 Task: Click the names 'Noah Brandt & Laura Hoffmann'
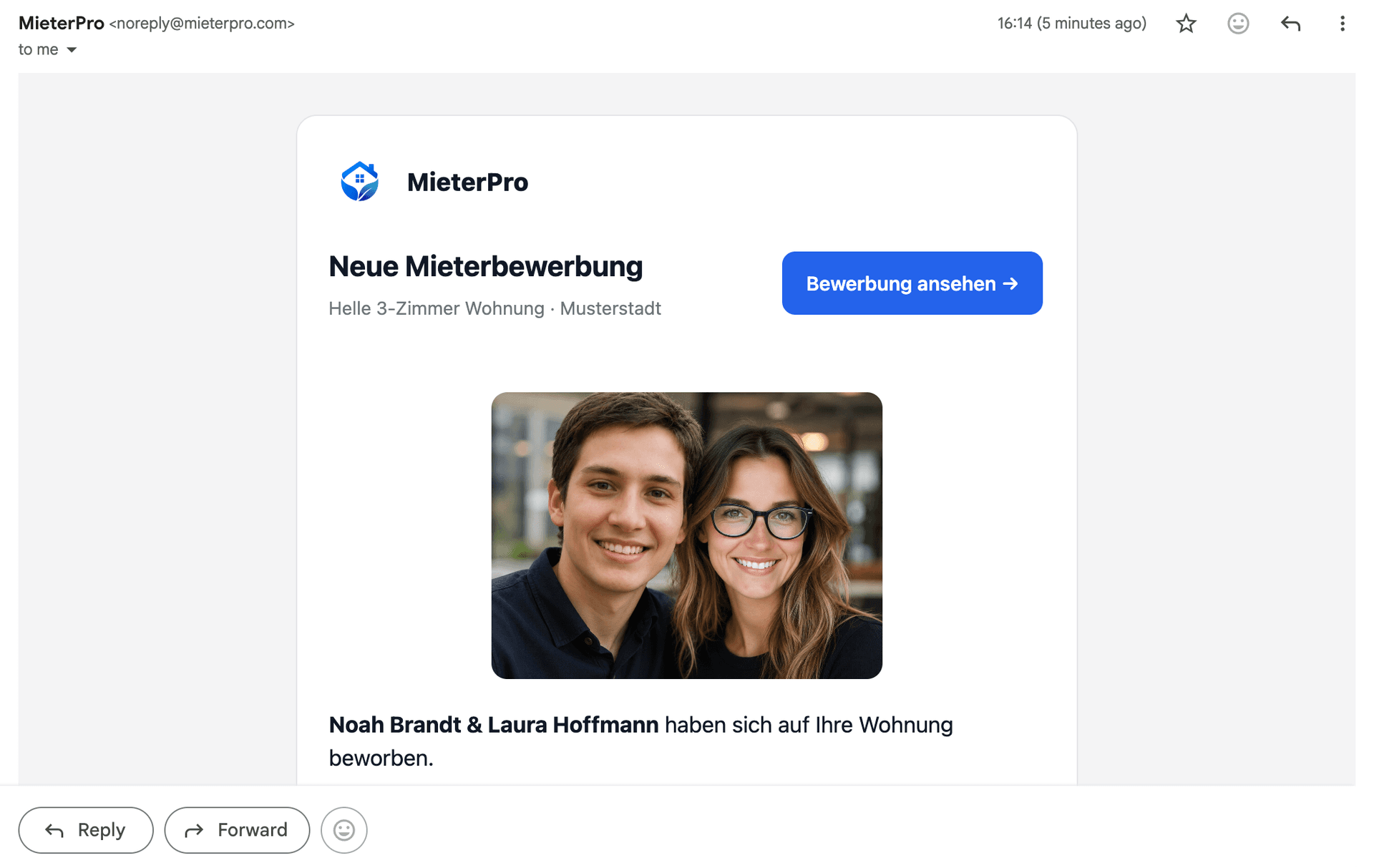[494, 725]
